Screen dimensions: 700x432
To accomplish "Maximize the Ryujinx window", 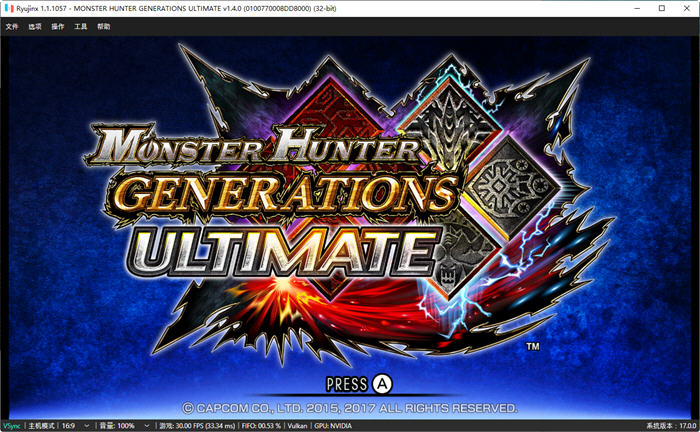I will 662,8.
